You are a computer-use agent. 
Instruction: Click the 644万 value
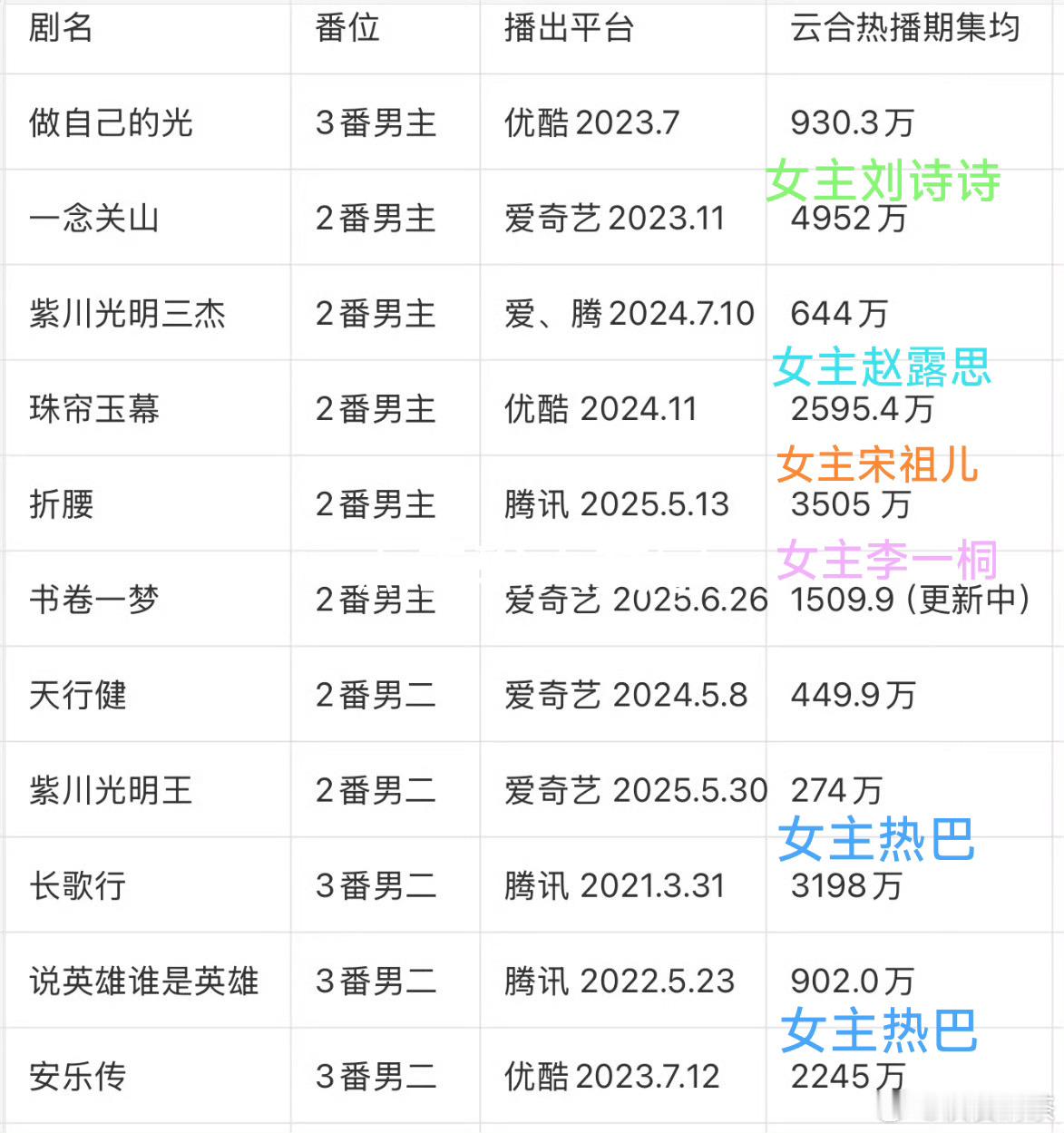(839, 314)
